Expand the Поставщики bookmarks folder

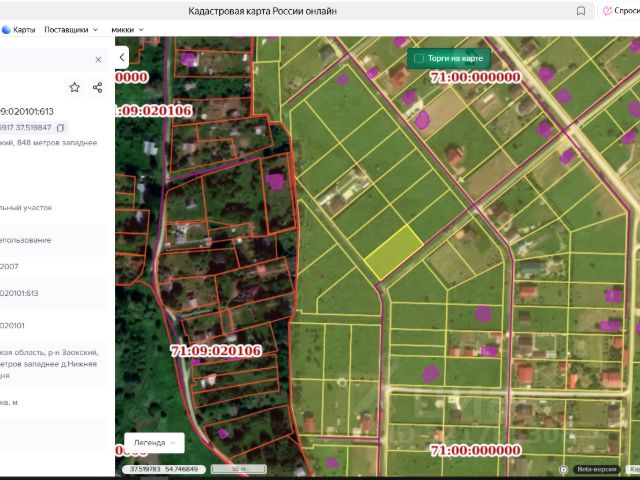71,30
